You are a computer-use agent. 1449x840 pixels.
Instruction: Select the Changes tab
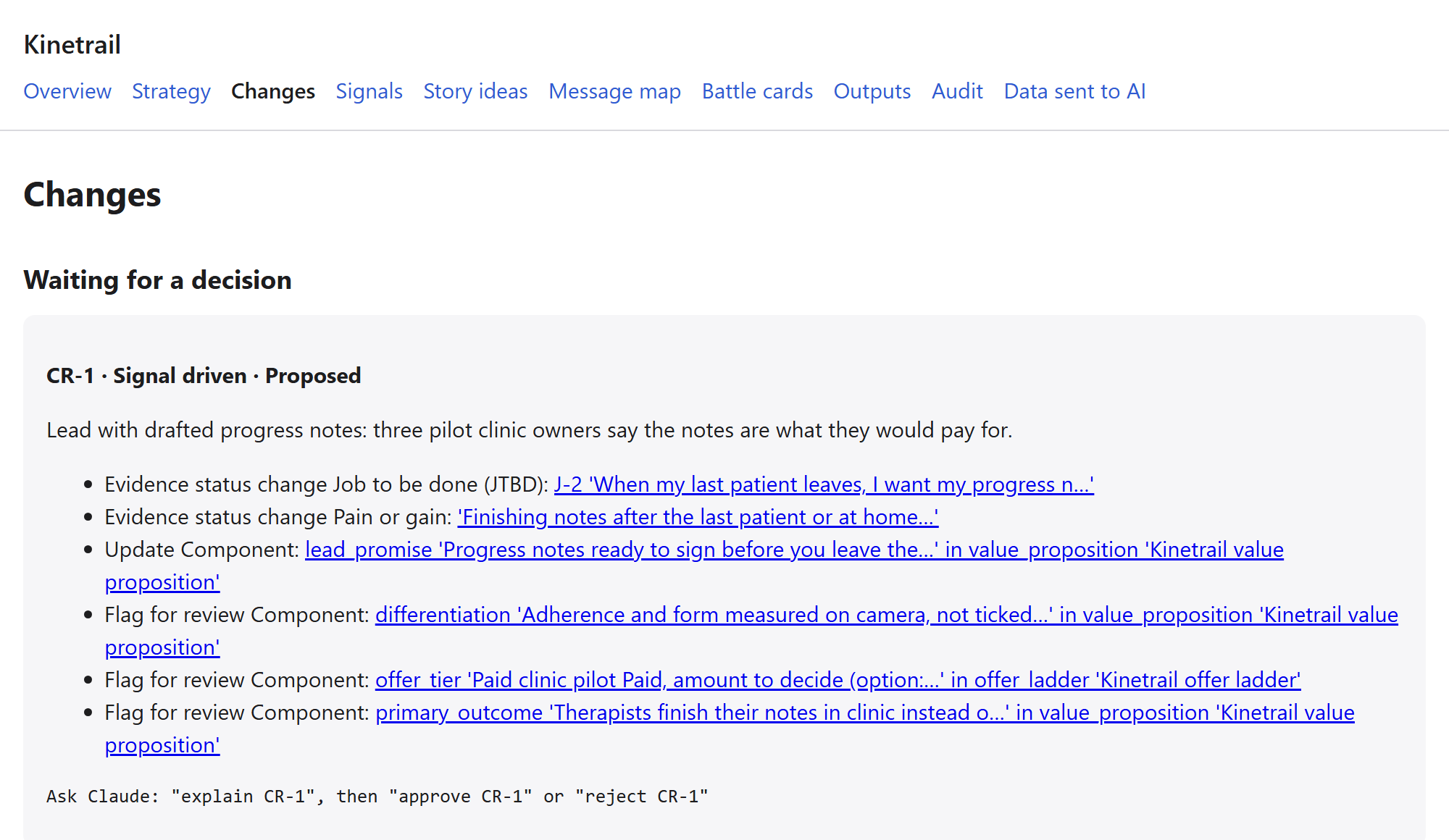pyautogui.click(x=273, y=91)
